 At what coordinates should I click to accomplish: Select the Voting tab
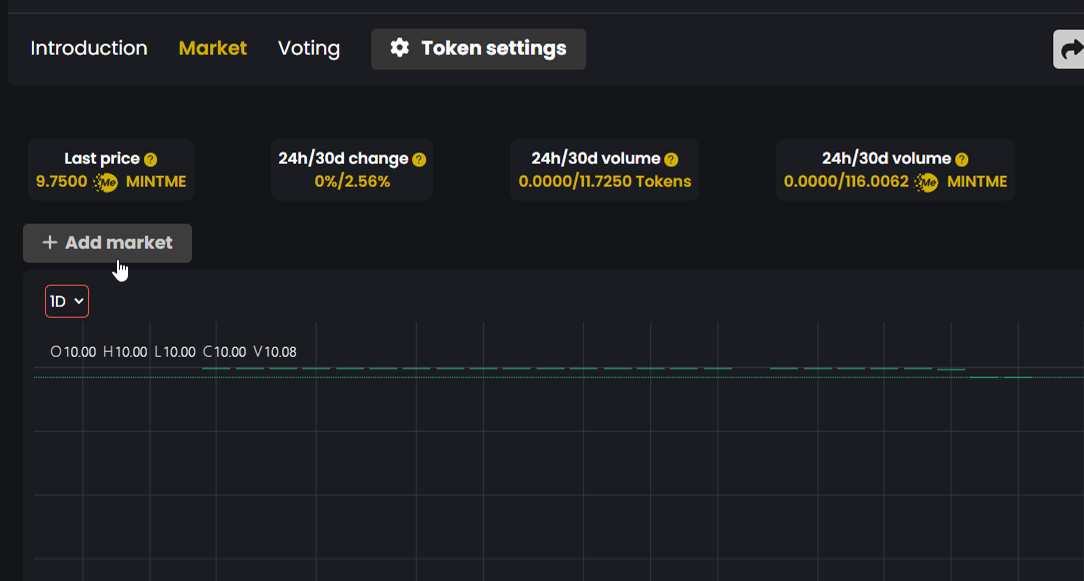coord(308,47)
